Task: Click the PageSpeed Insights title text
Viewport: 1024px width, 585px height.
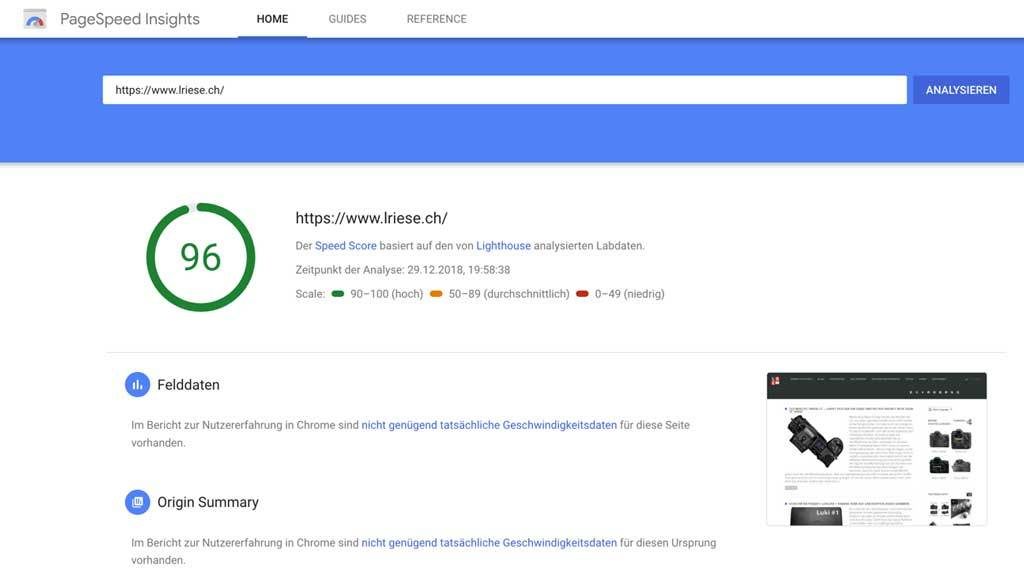Action: (130, 19)
